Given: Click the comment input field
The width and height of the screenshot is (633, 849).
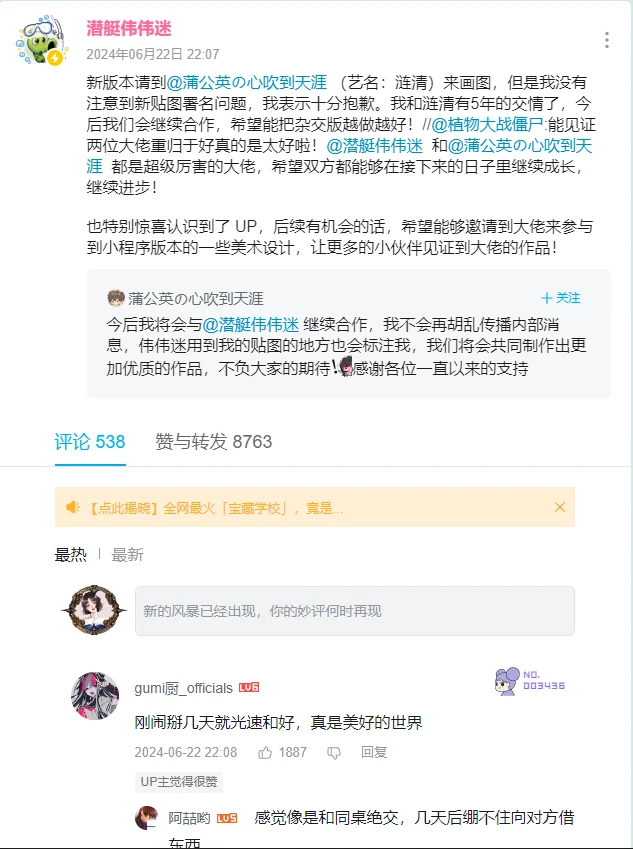Looking at the screenshot, I should pyautogui.click(x=355, y=611).
